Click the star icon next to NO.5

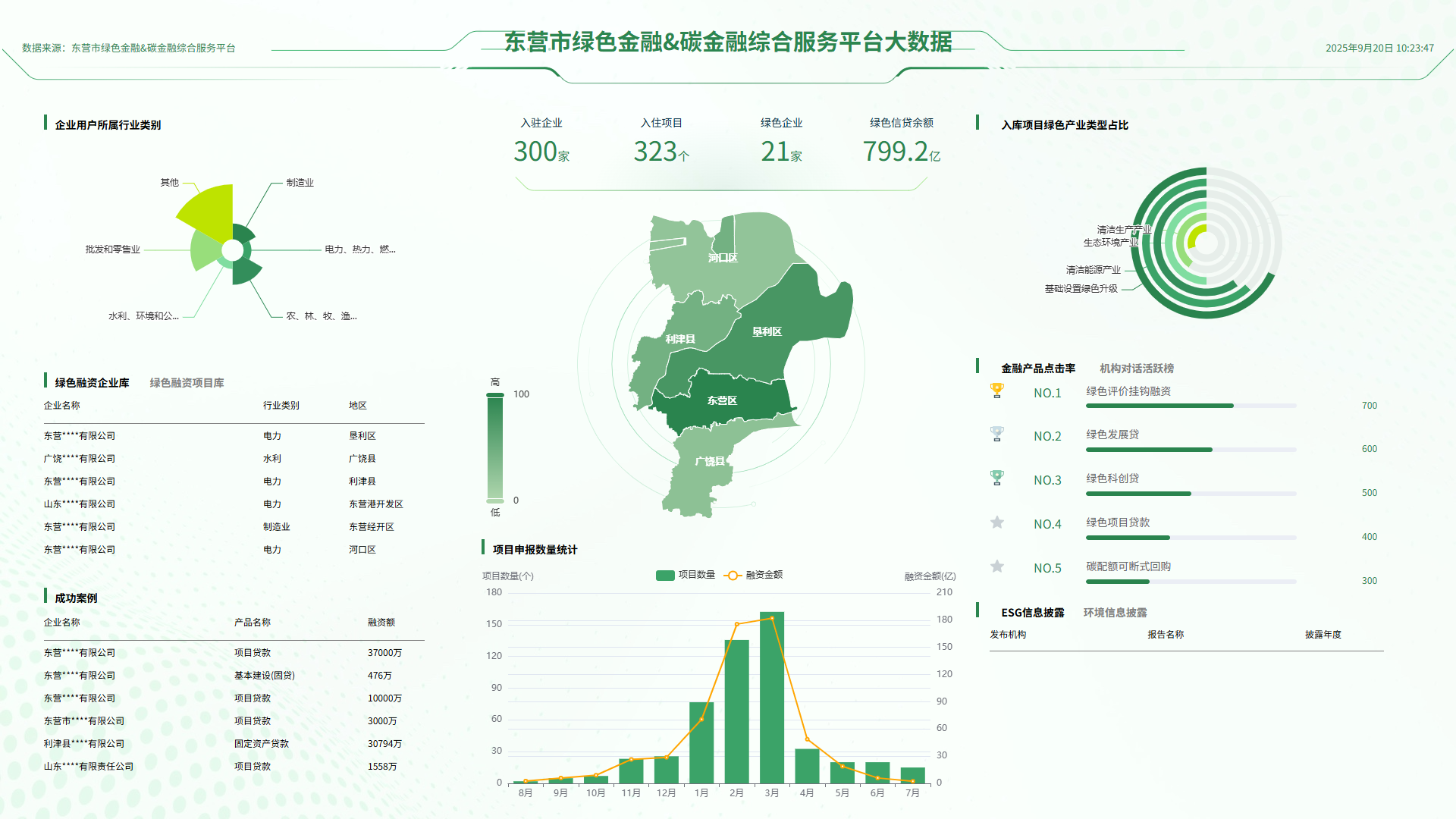(997, 566)
